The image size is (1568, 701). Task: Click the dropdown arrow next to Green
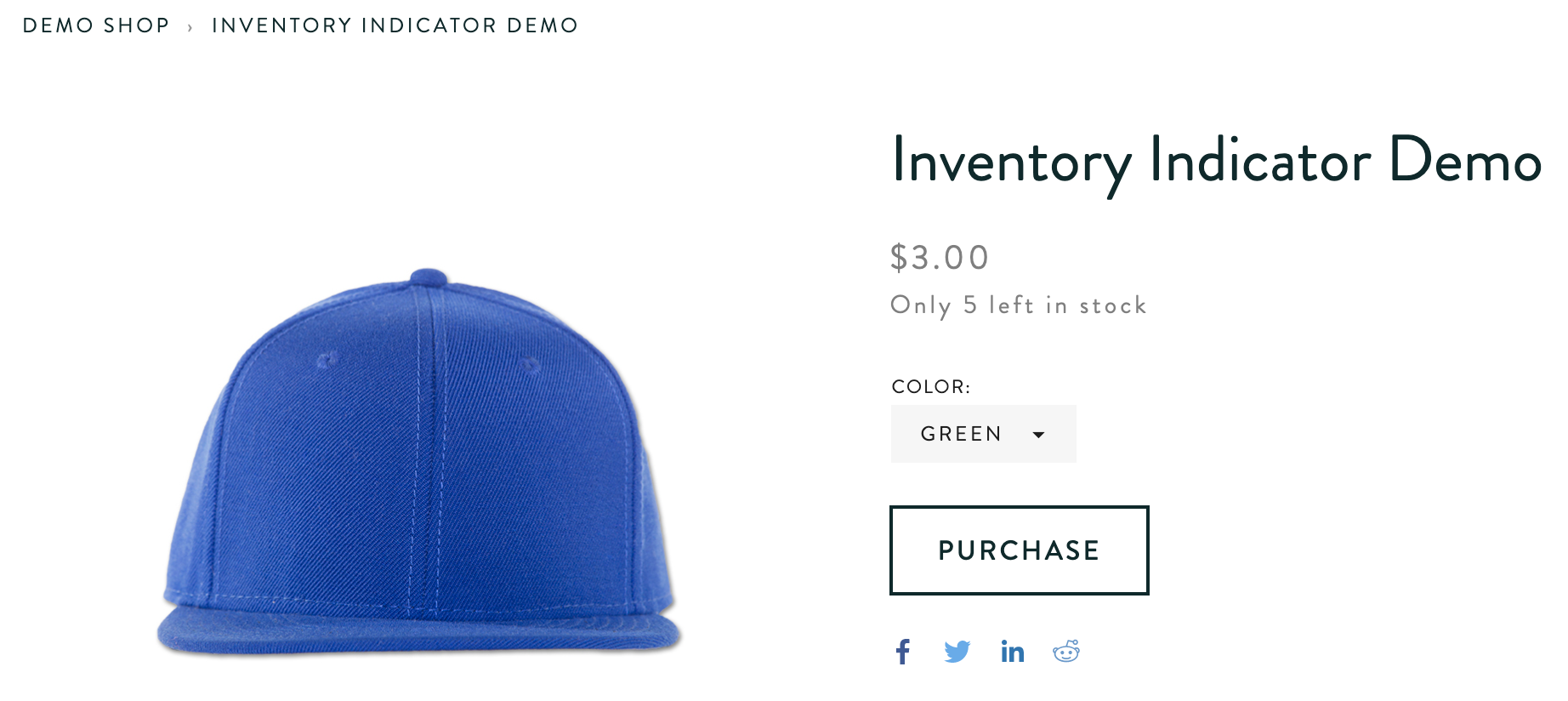(1038, 435)
